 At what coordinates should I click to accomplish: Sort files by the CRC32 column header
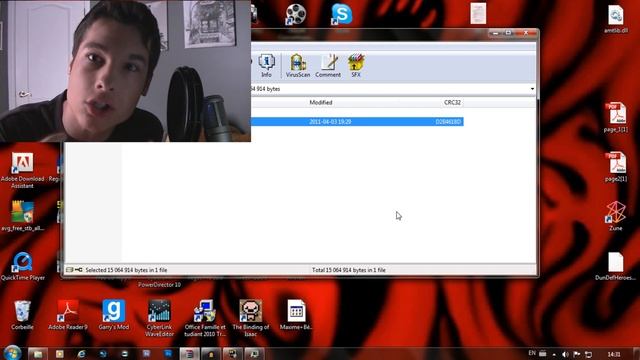[x=452, y=102]
